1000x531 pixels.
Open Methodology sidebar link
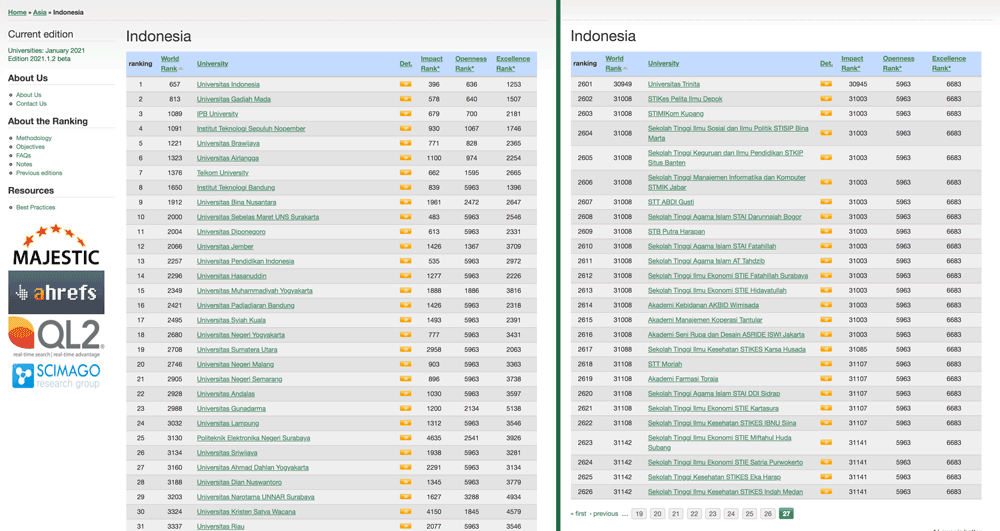coord(34,138)
